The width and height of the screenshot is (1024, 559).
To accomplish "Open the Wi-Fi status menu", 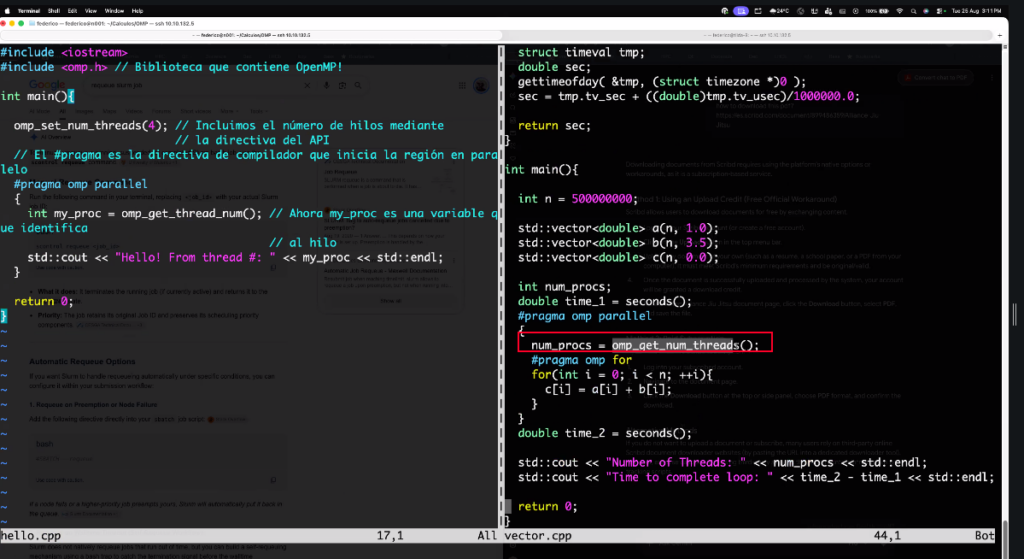I will point(899,10).
